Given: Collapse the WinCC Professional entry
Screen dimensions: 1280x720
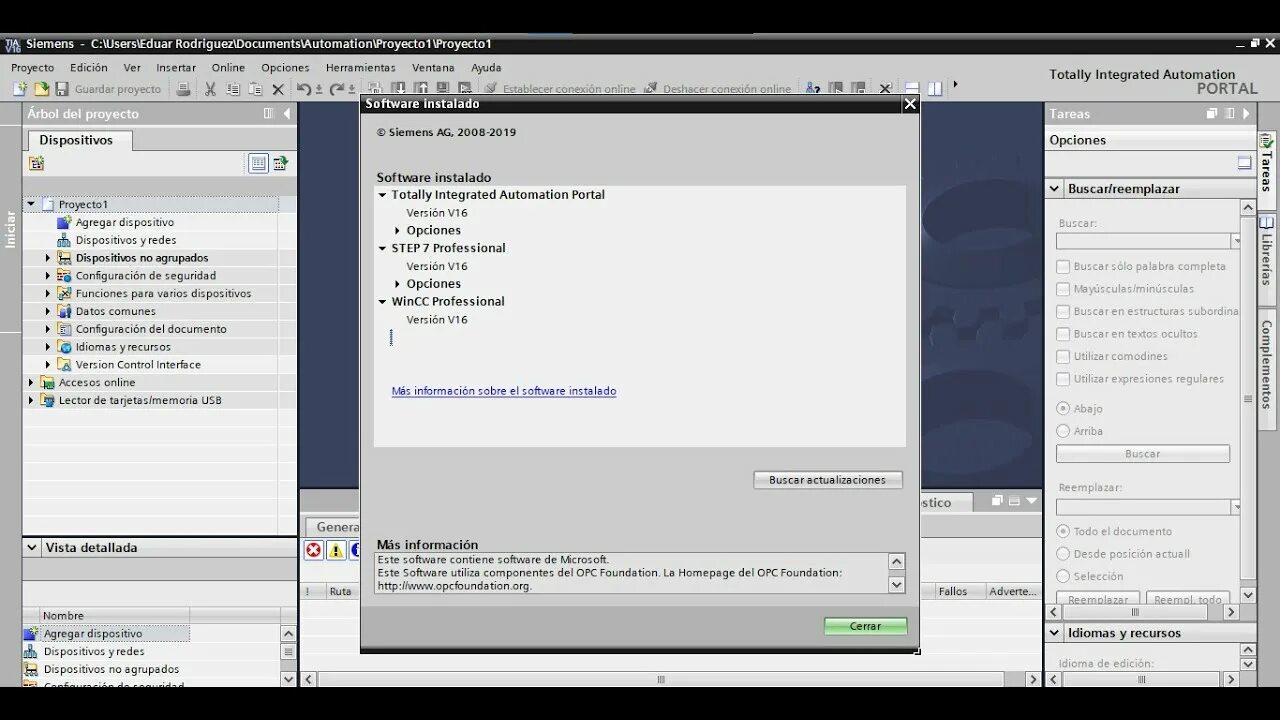Looking at the screenshot, I should point(382,301).
